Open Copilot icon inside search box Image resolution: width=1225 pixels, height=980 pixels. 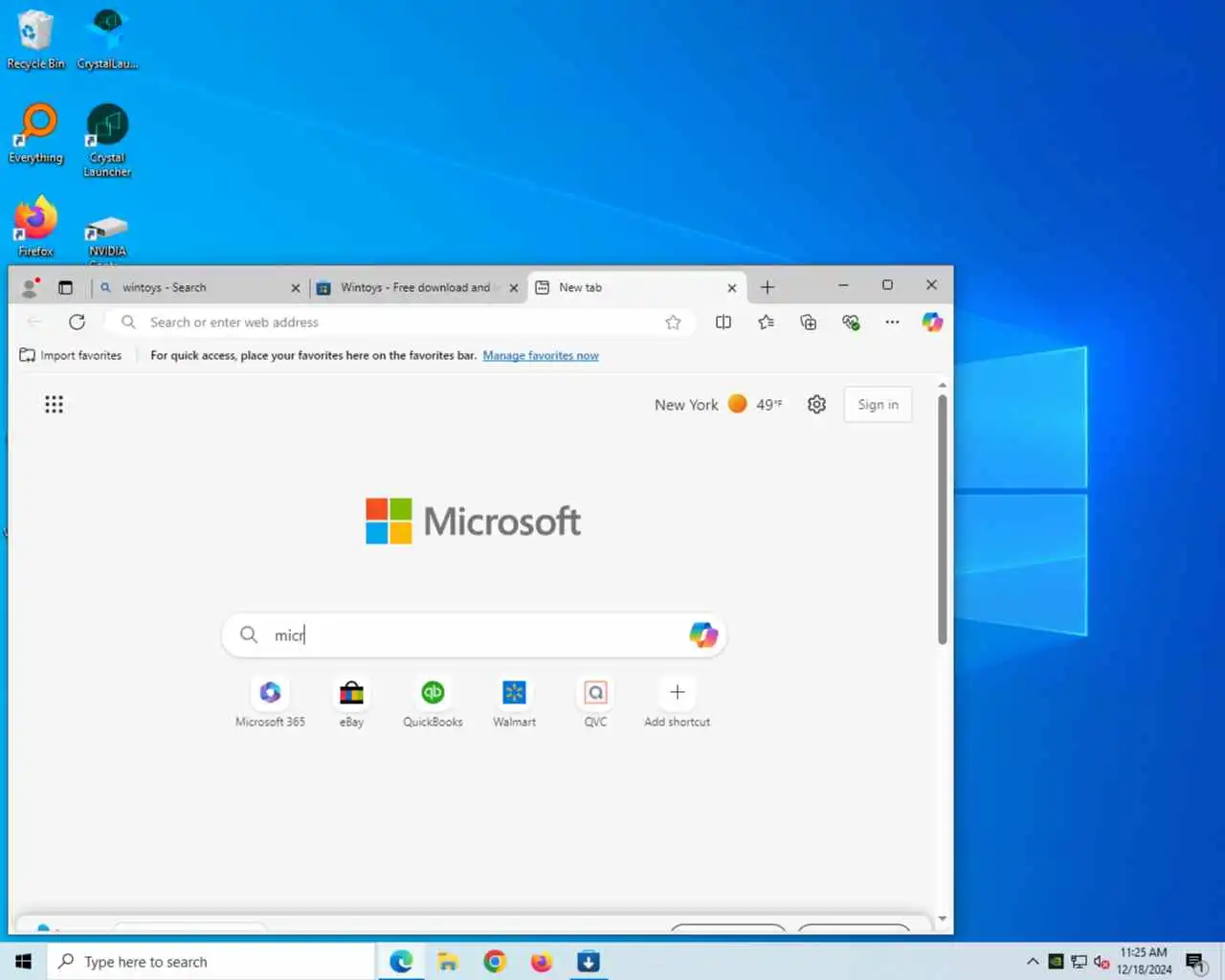703,635
